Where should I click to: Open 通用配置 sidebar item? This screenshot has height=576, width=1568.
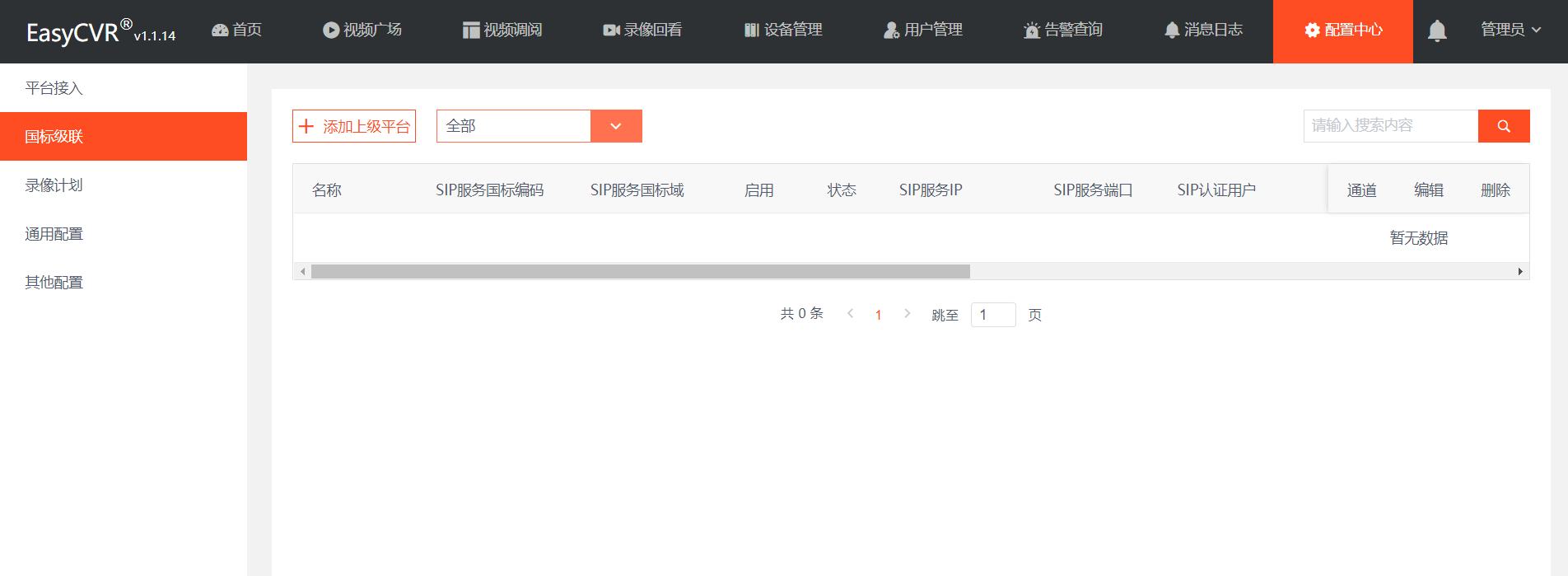pyautogui.click(x=54, y=234)
